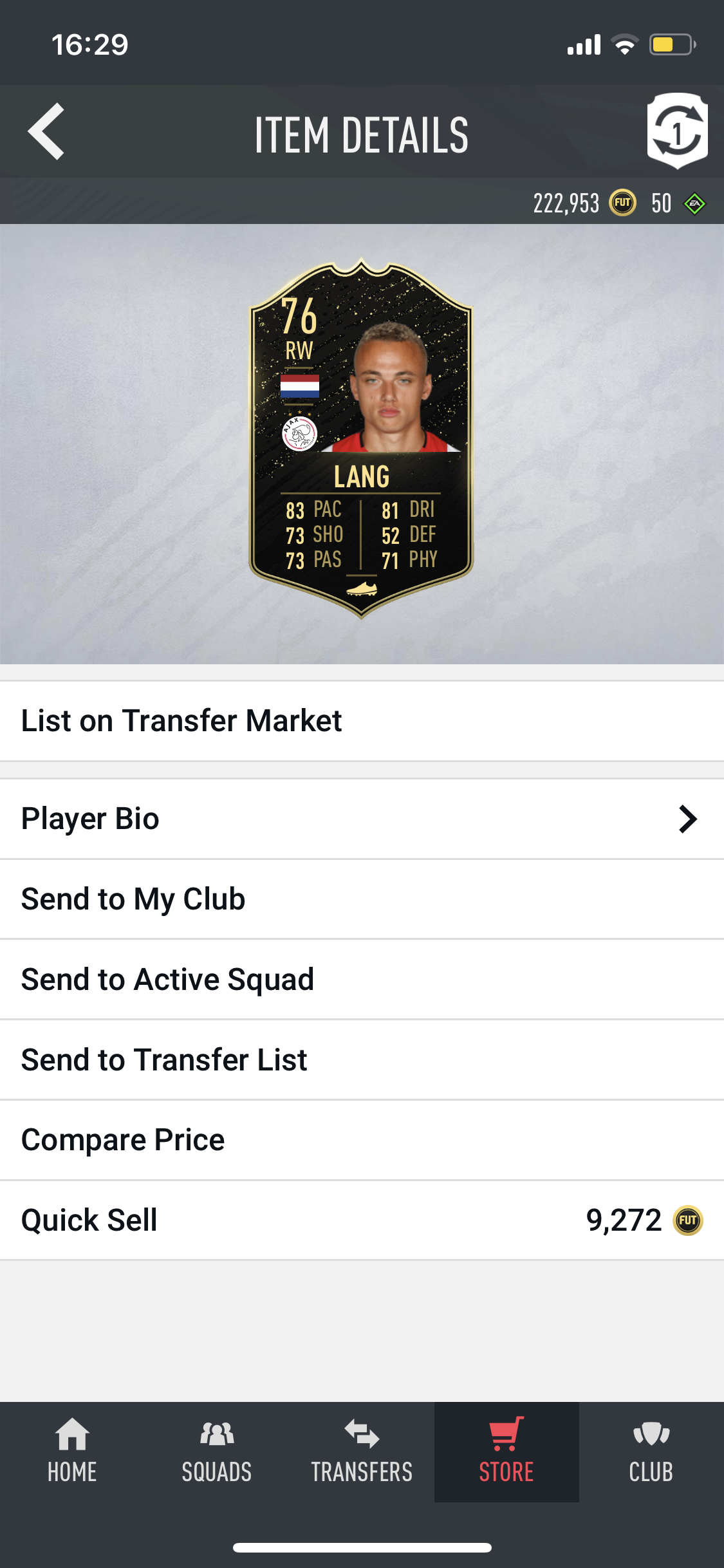Open the unassigned items shield icon
Screen dimensions: 724x1568
[x=677, y=131]
